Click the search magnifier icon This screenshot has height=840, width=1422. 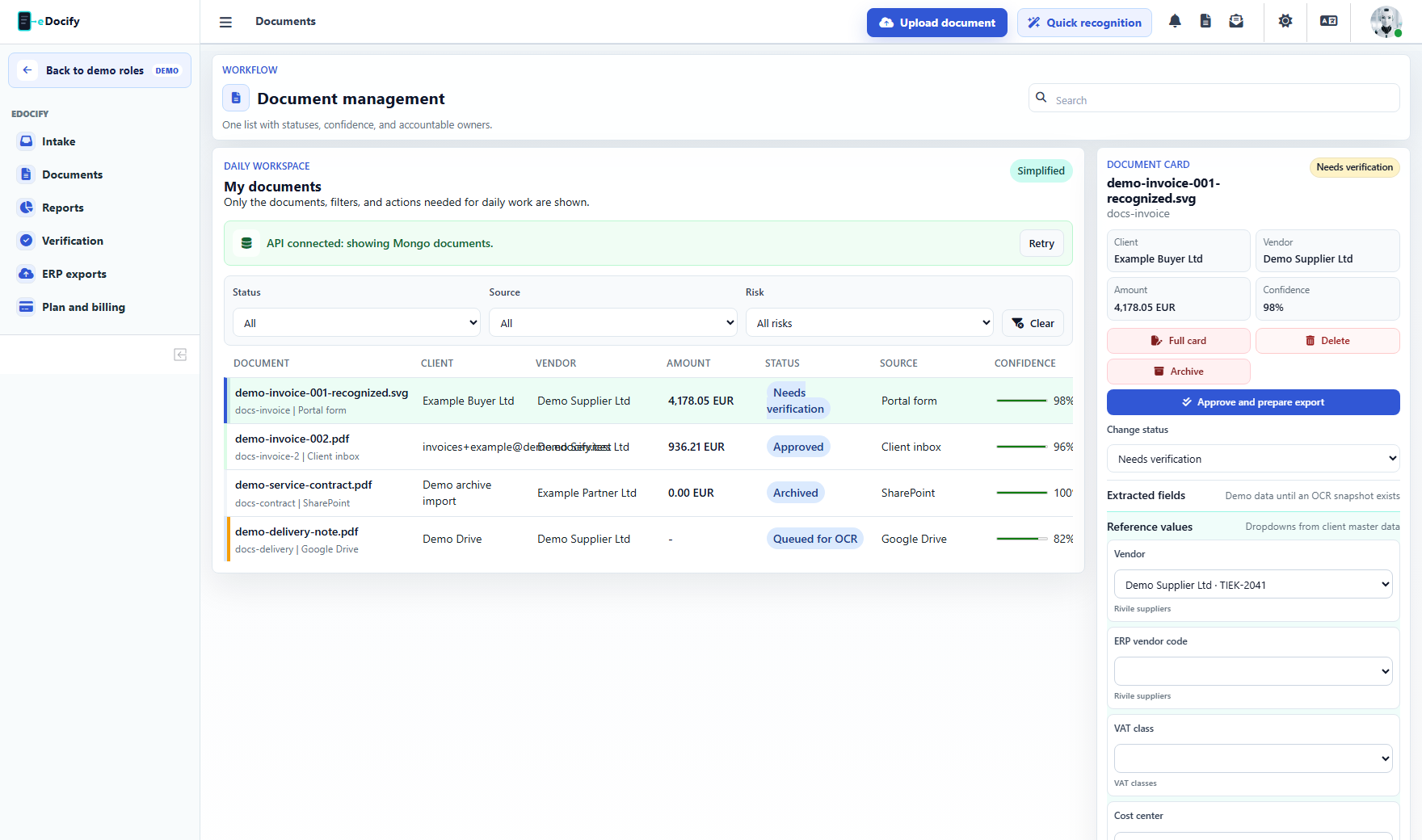coord(1041,98)
